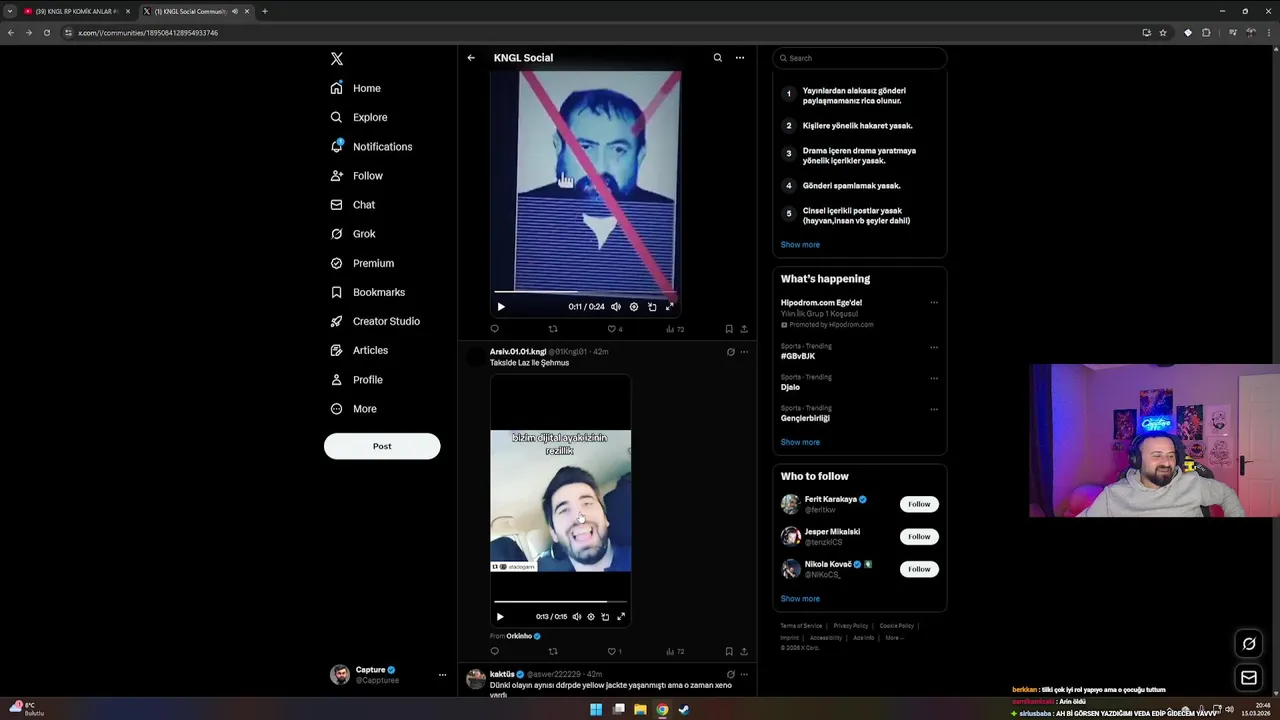Open the community three-dot options menu
This screenshot has height=720, width=1280.
(740, 58)
